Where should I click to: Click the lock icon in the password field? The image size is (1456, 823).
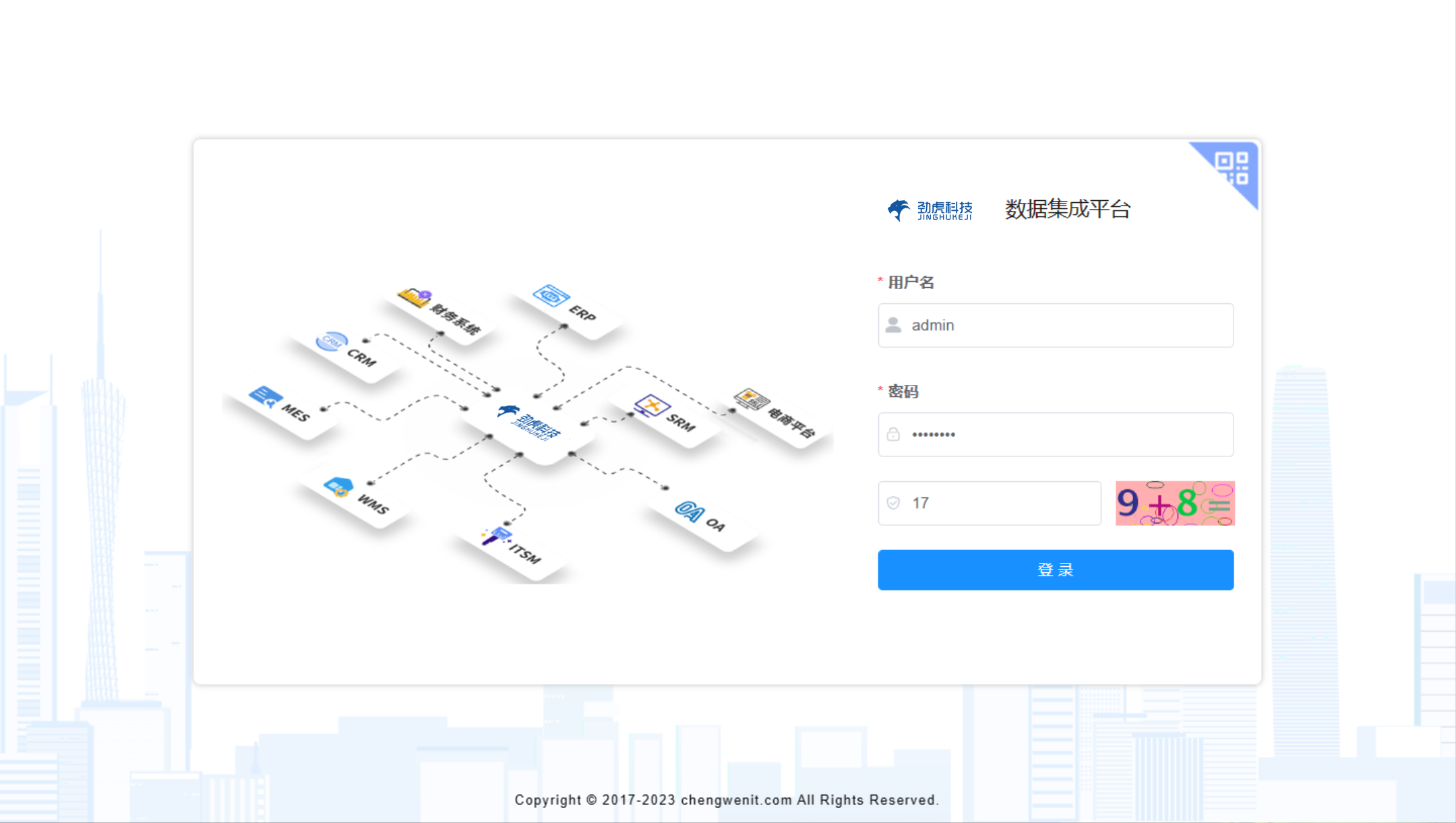(x=894, y=434)
